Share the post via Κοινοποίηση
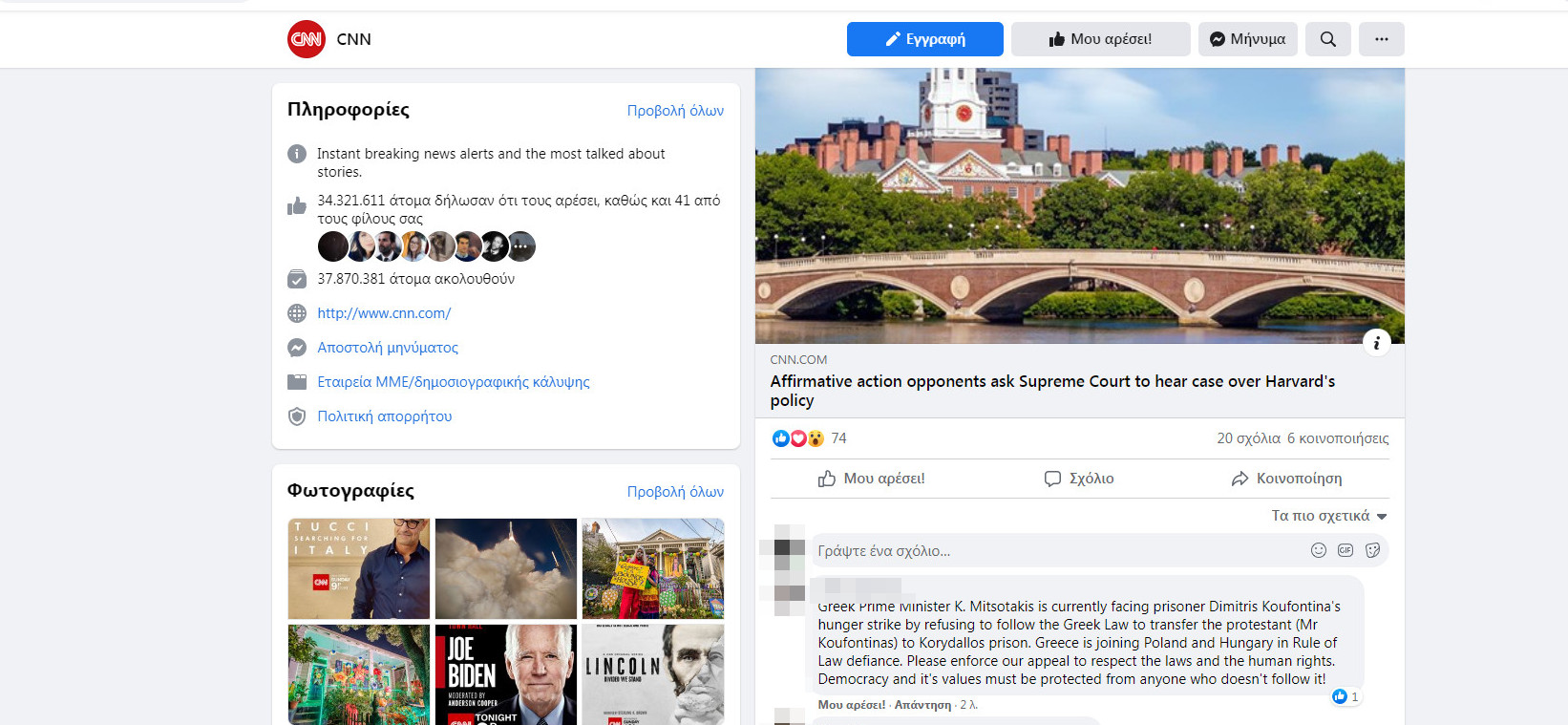Screen dimensions: 1568x725 [x=1286, y=479]
